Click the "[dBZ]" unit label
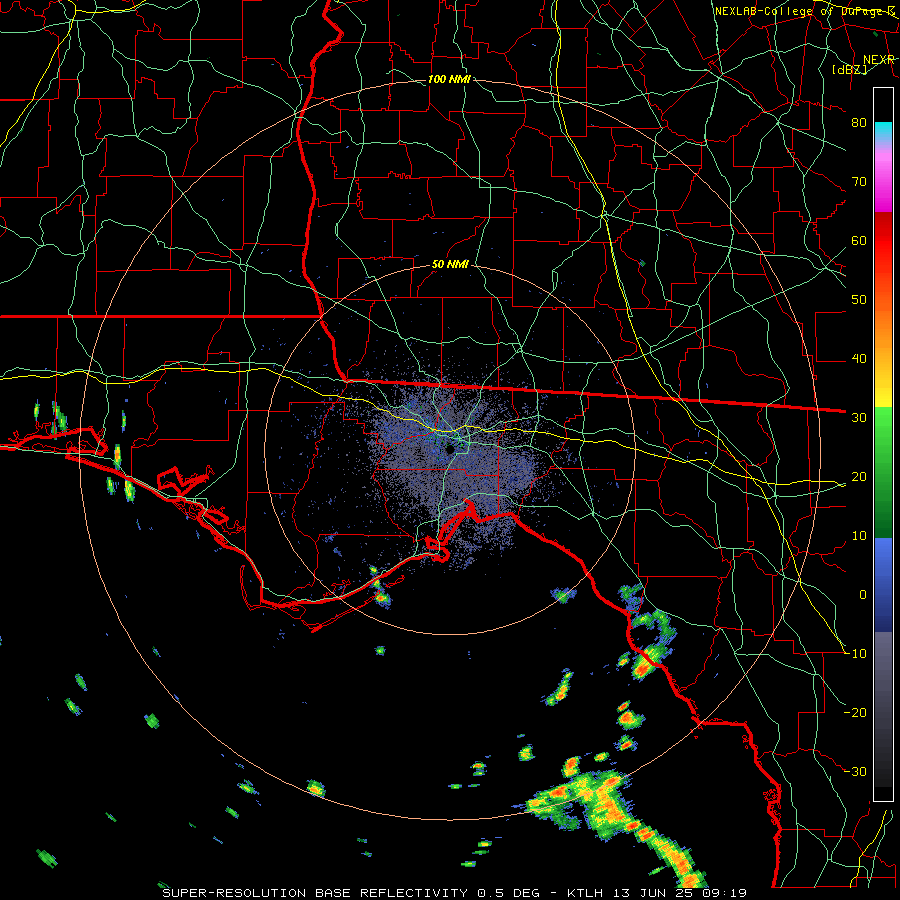This screenshot has width=900, height=900. 849,69
